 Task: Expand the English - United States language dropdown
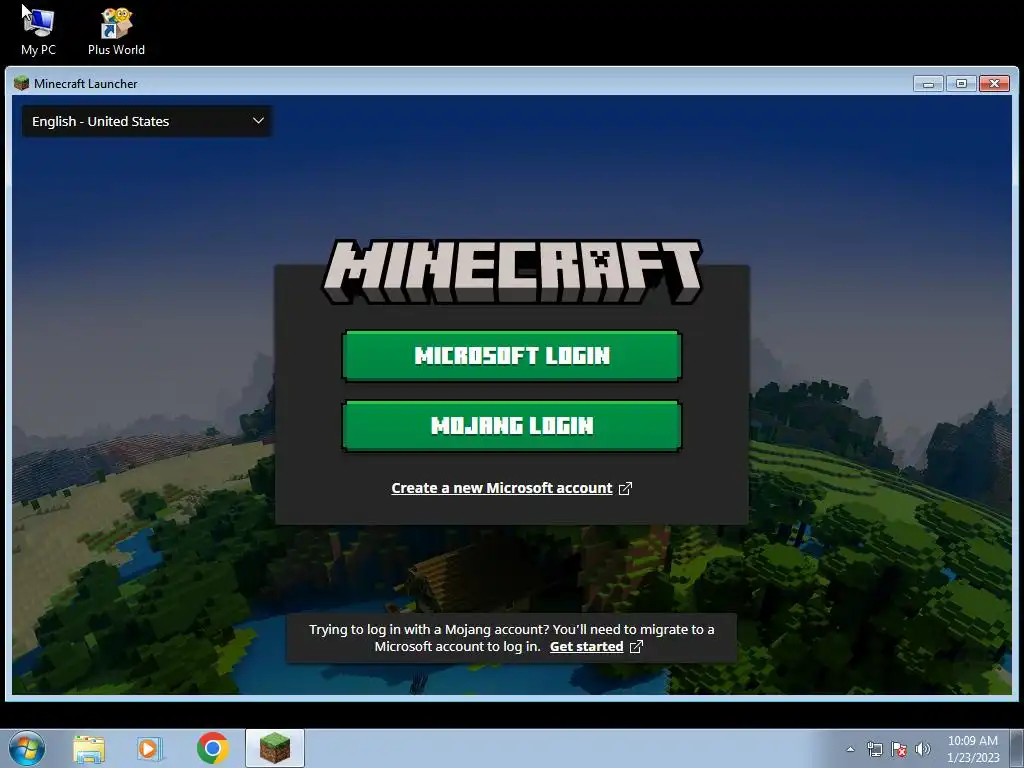point(147,121)
